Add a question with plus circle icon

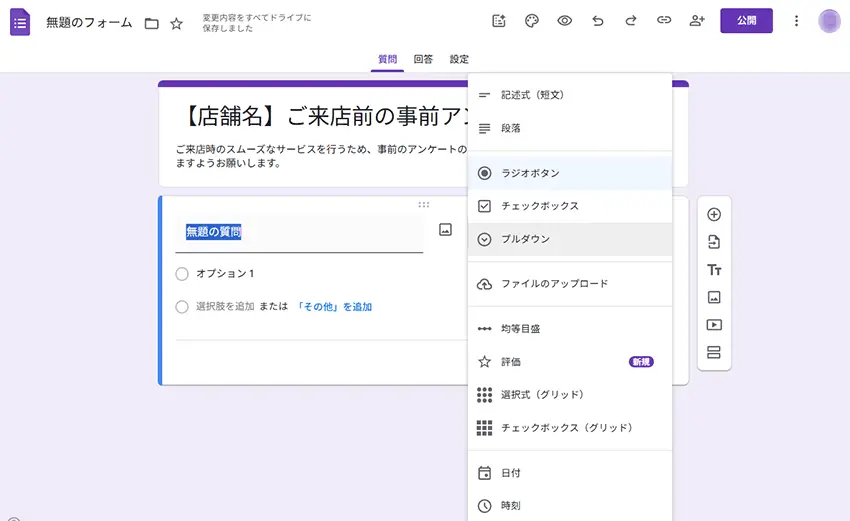click(x=714, y=215)
